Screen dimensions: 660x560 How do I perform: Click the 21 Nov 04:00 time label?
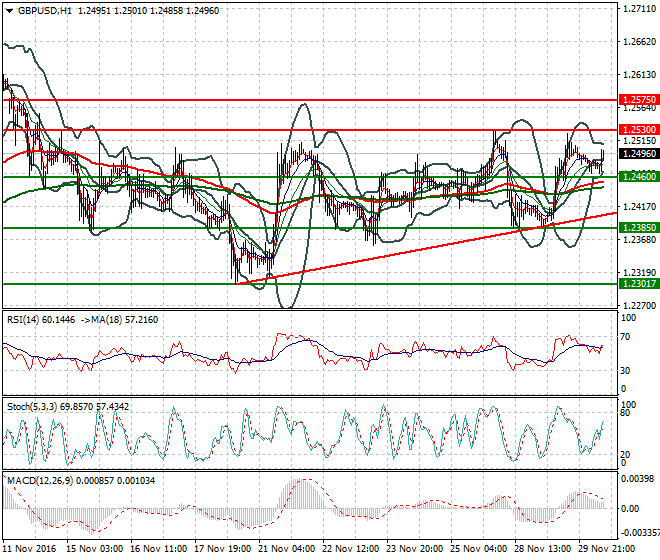(x=287, y=549)
